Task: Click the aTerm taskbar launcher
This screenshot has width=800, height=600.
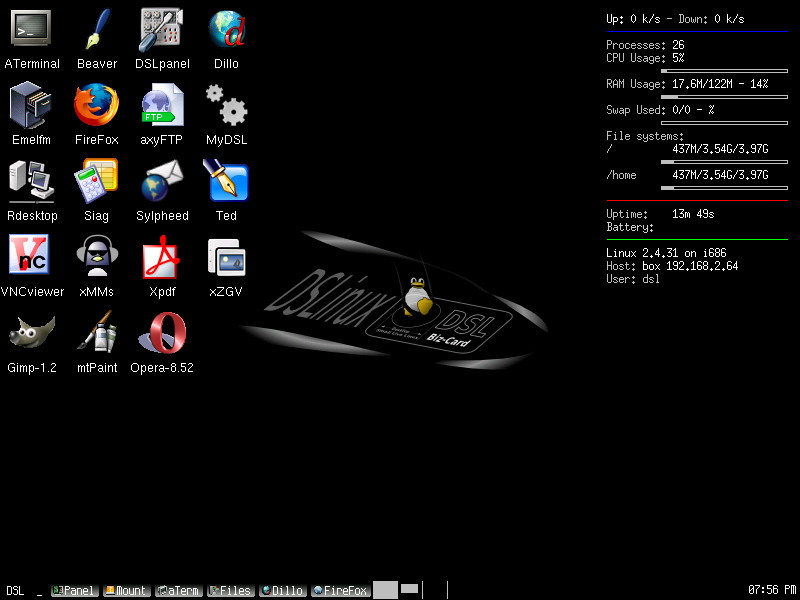Action: (178, 591)
